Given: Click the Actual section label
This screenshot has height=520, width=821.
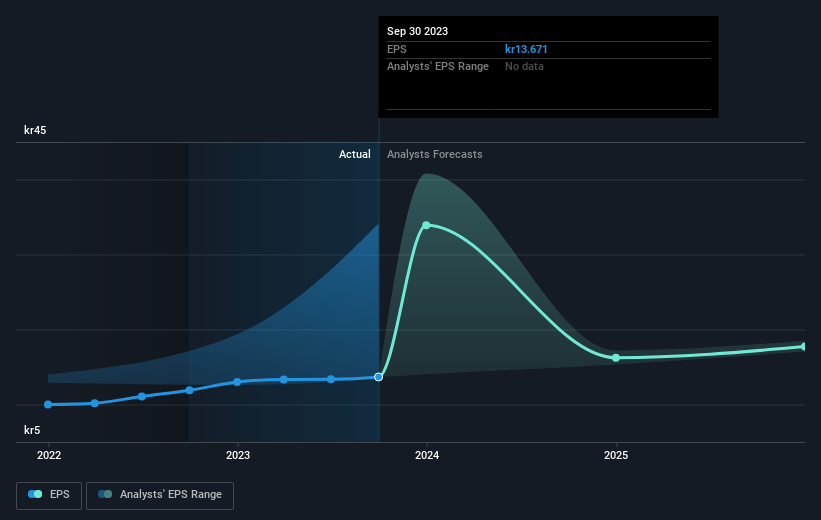Looking at the screenshot, I should (354, 154).
